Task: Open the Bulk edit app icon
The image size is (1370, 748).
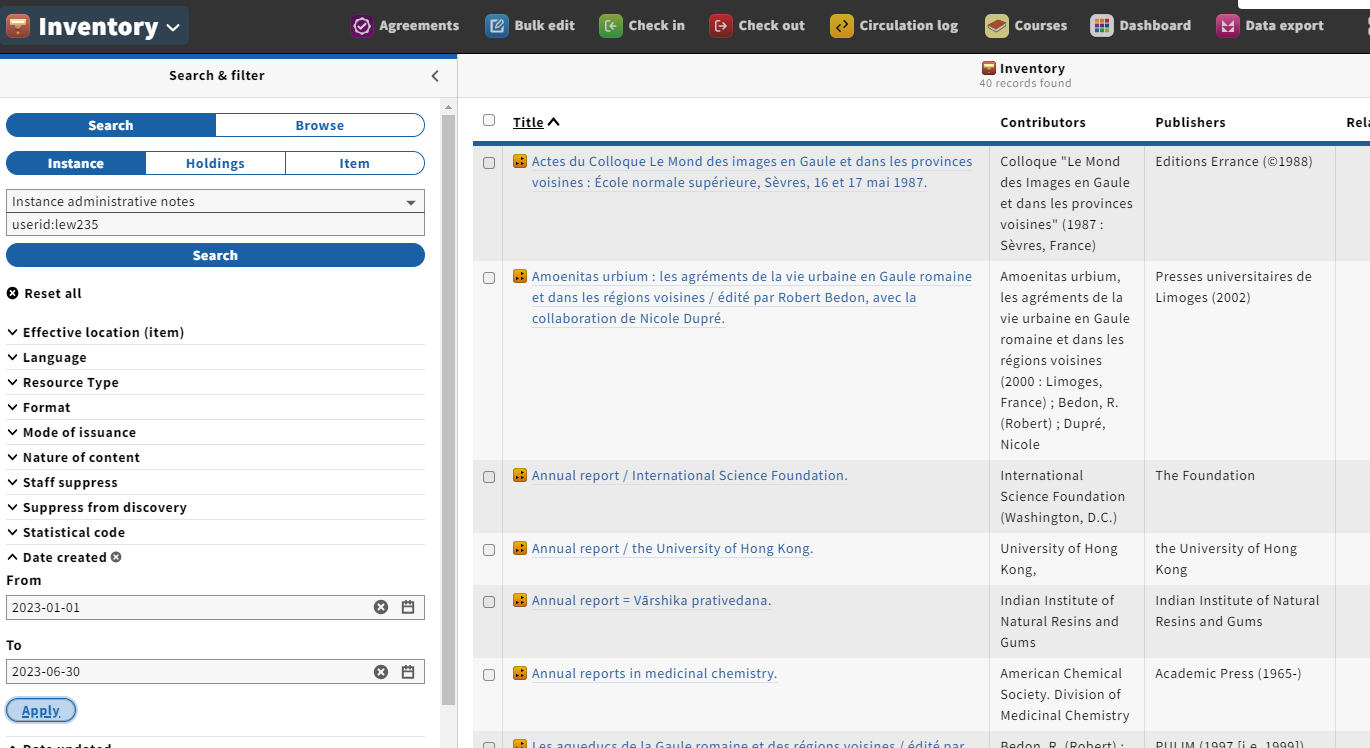Action: [x=497, y=26]
